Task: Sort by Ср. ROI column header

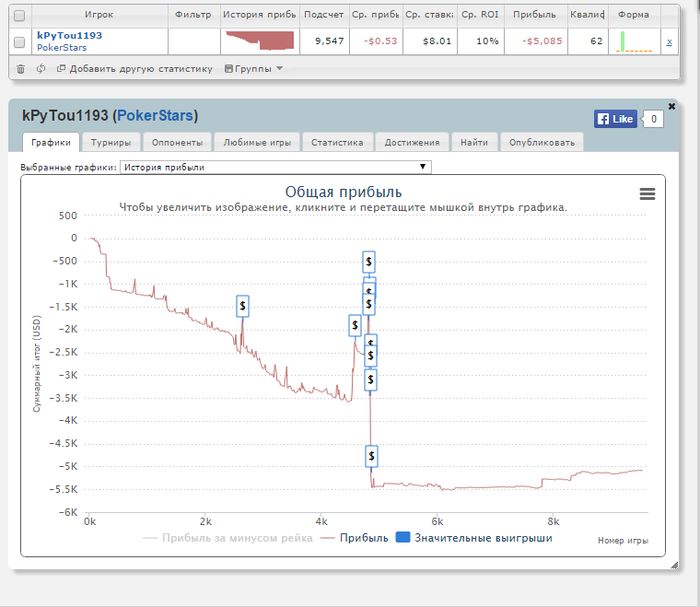Action: coord(480,15)
